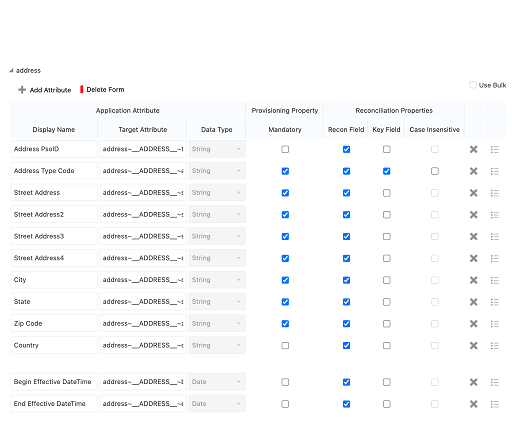
Task: Enable Mandatory checkbox for Address PsoID
Action: click(x=285, y=149)
